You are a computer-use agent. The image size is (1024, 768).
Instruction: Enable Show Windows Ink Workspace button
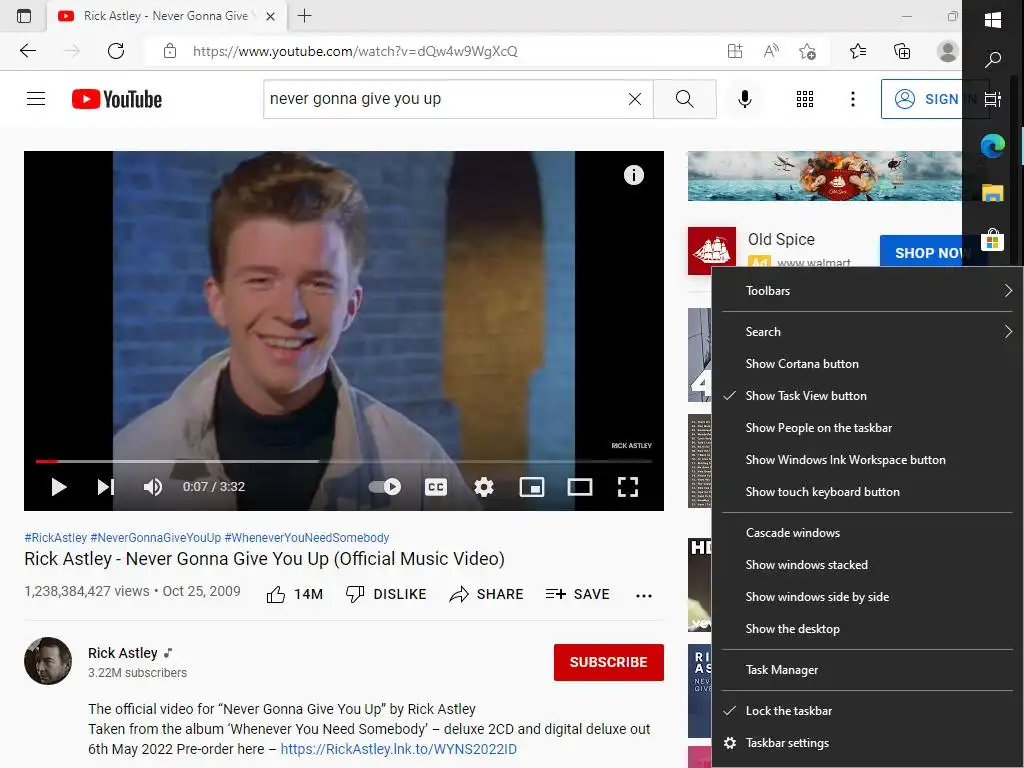coord(868,460)
